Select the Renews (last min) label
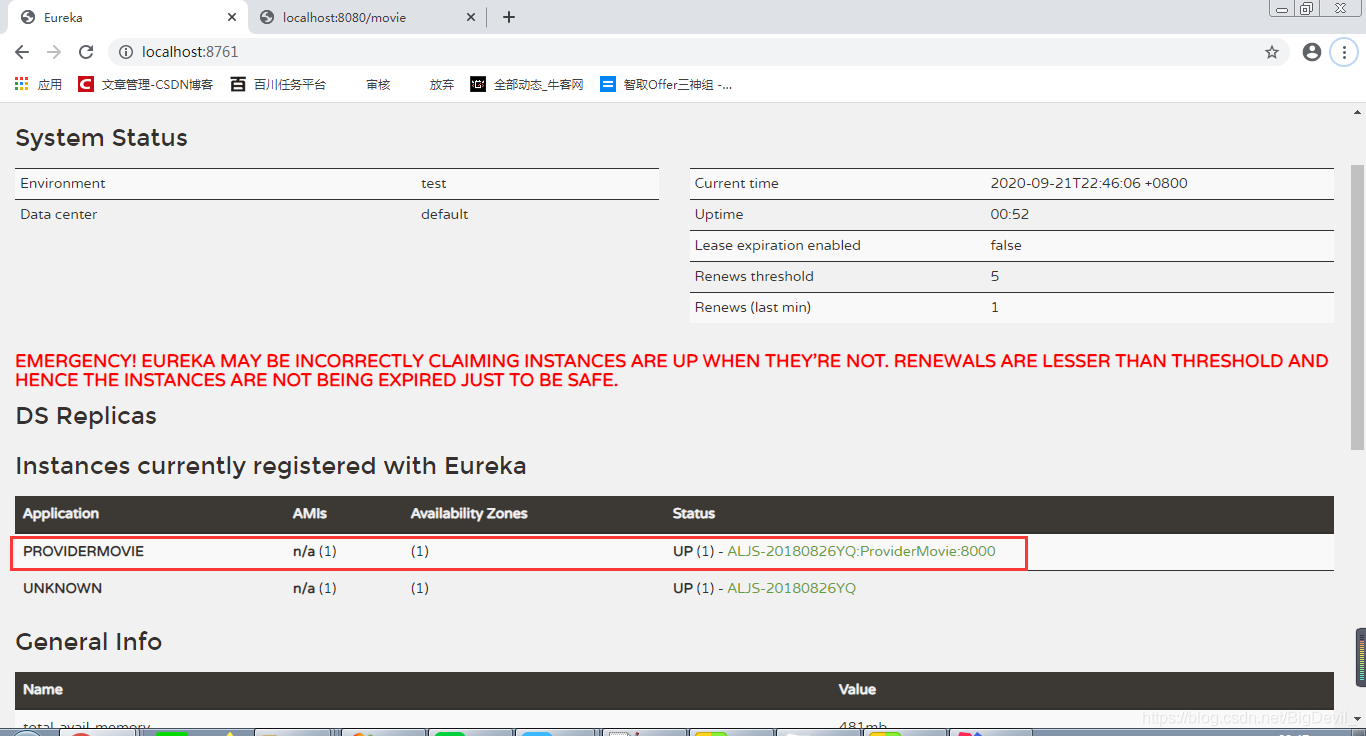 tap(753, 308)
